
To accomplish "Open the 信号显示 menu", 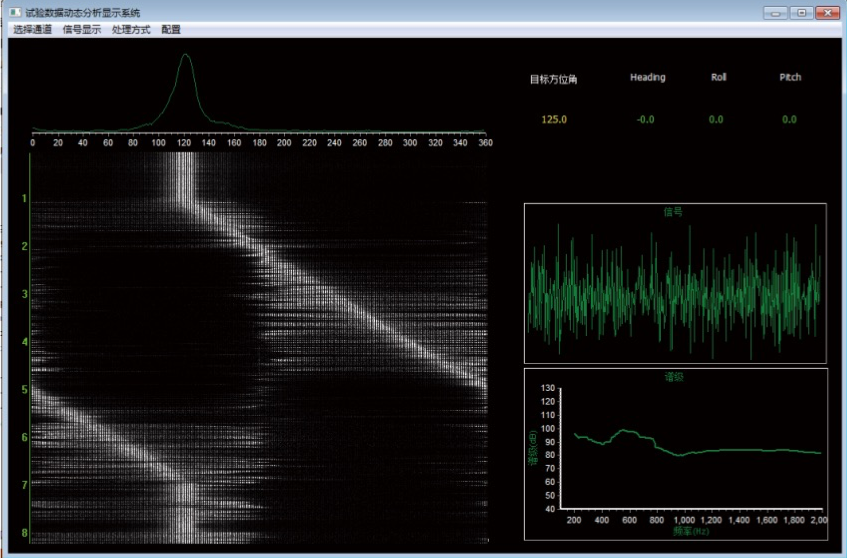I will (82, 30).
